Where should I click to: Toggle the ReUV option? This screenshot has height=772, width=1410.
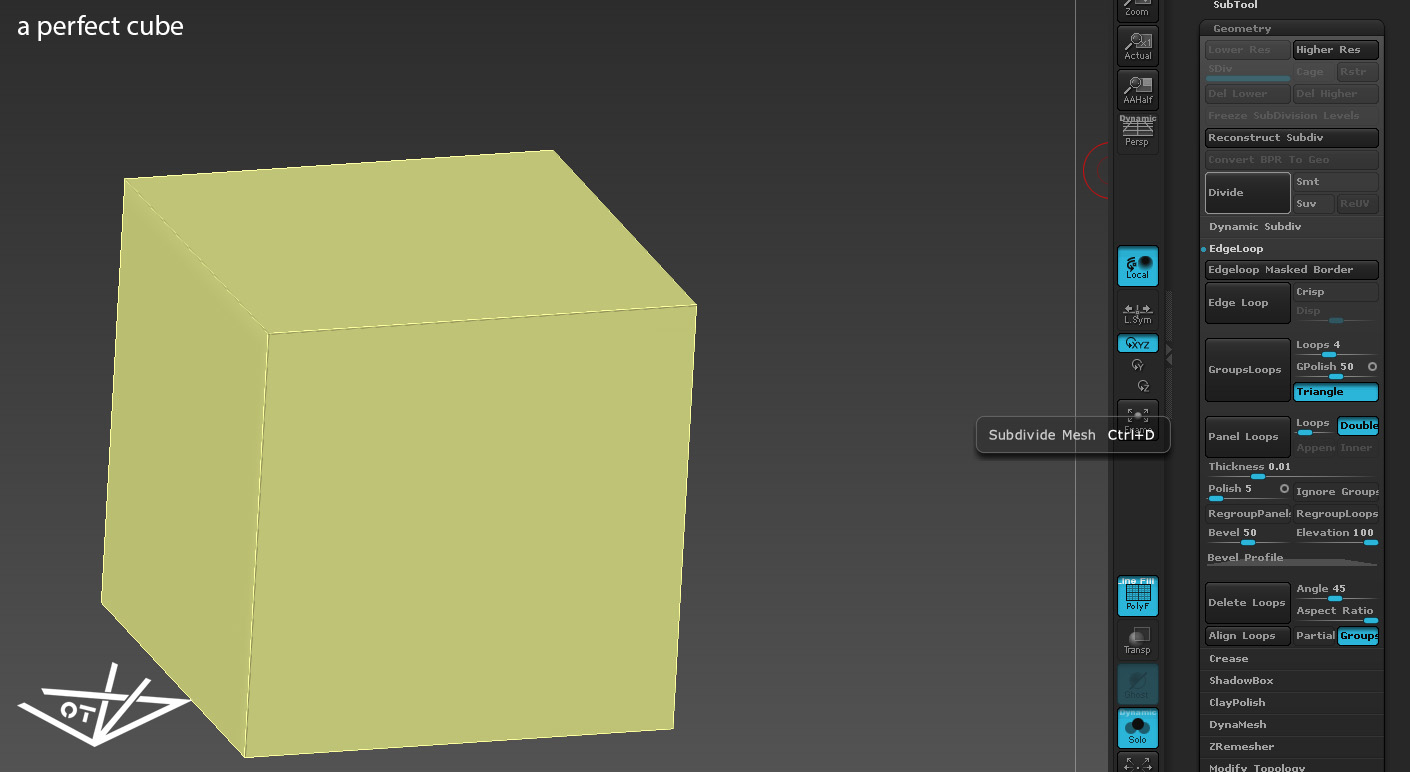[1357, 204]
